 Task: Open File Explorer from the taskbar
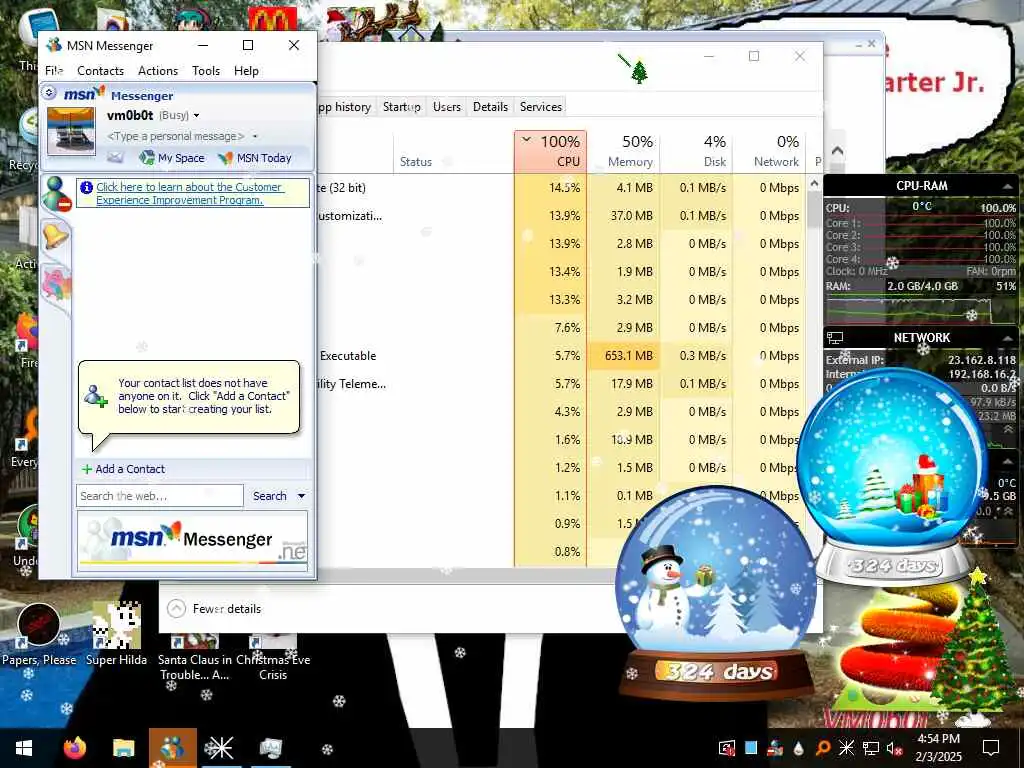(x=123, y=748)
